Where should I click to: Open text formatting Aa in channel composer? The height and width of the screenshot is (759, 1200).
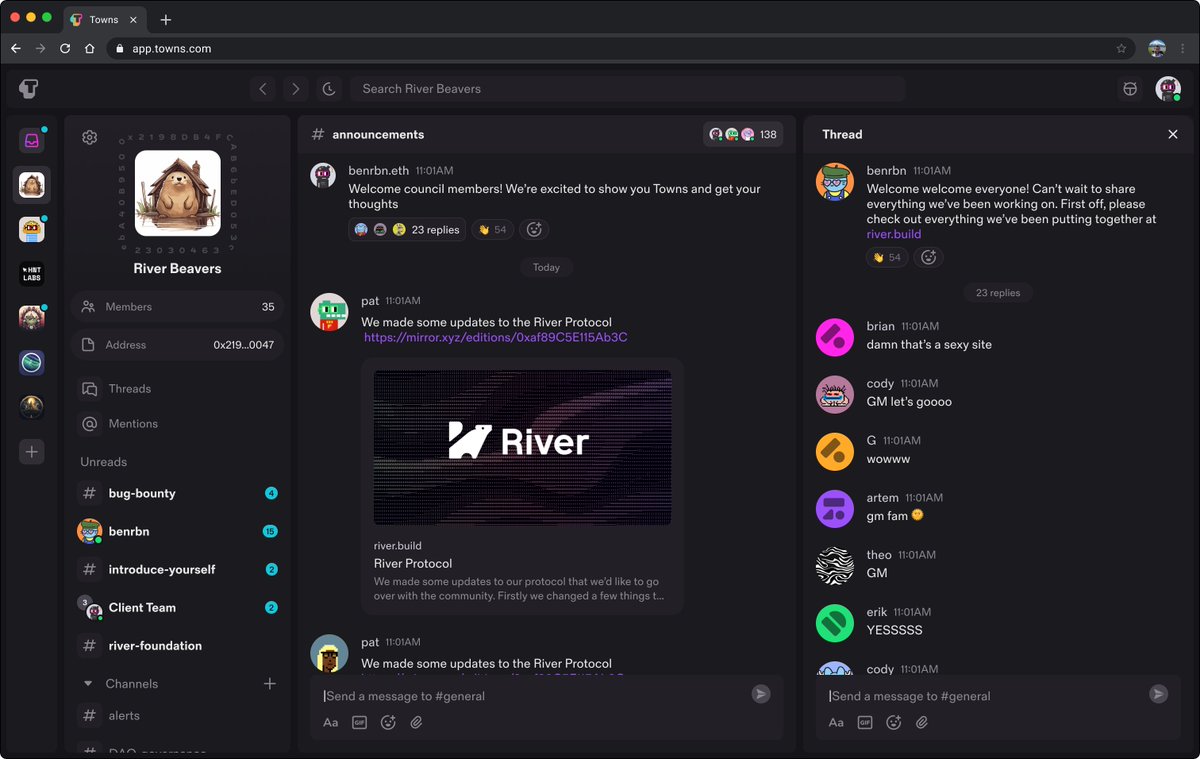coord(331,722)
